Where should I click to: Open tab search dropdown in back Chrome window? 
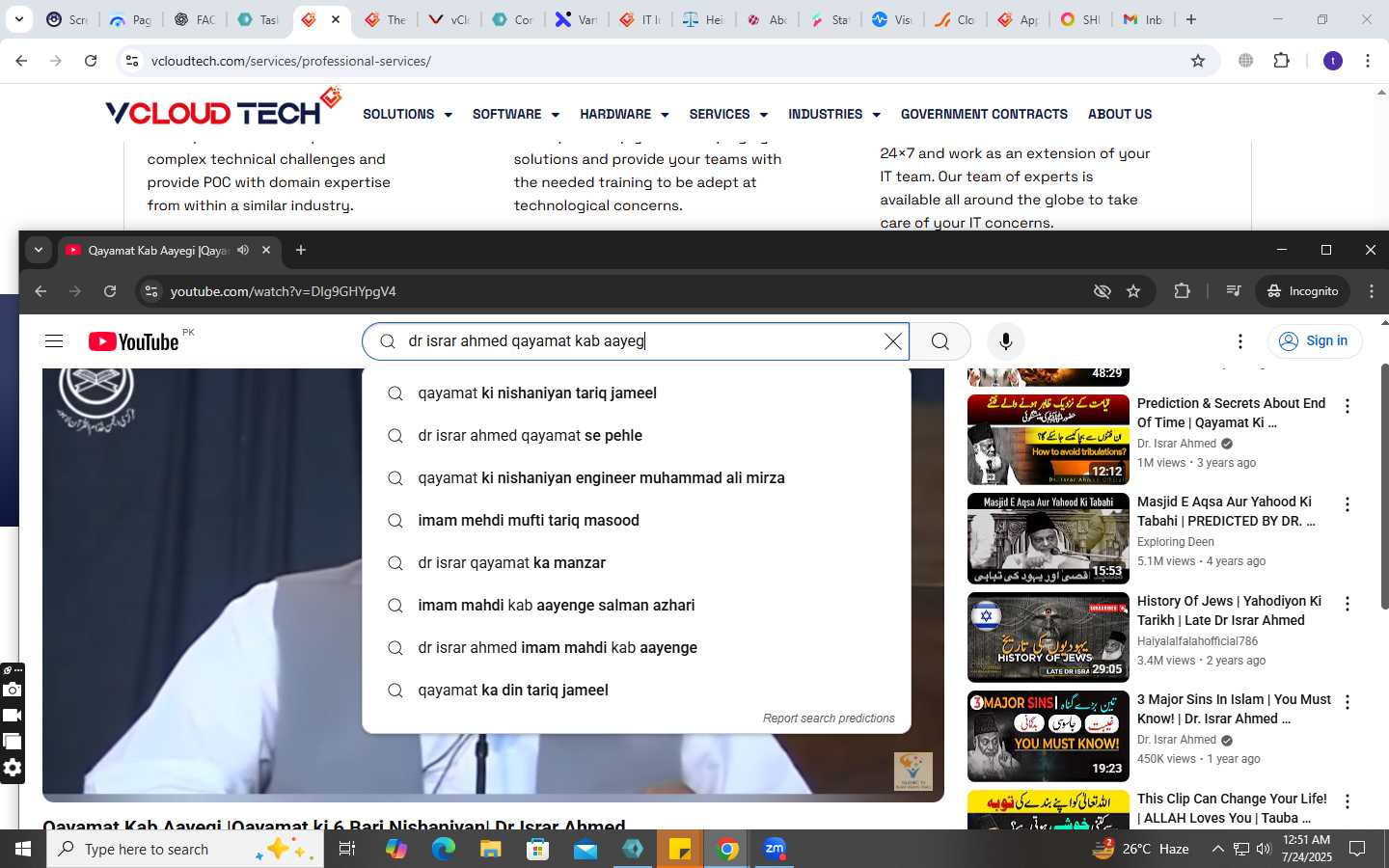click(18, 19)
